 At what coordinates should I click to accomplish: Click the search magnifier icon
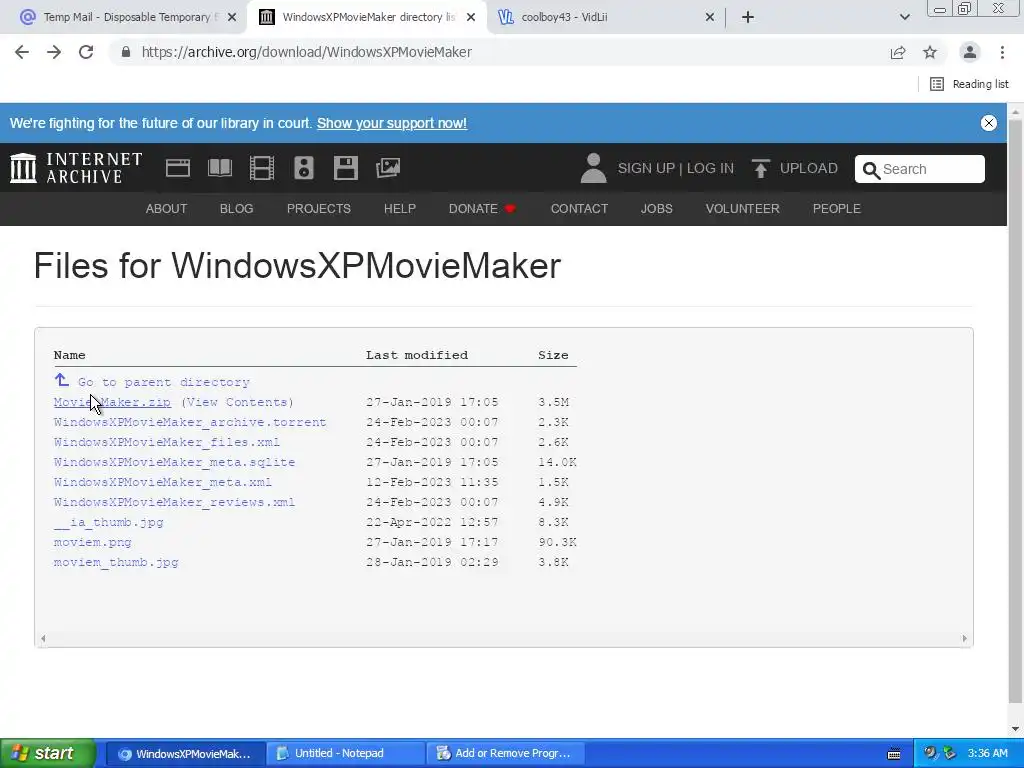[x=871, y=170]
